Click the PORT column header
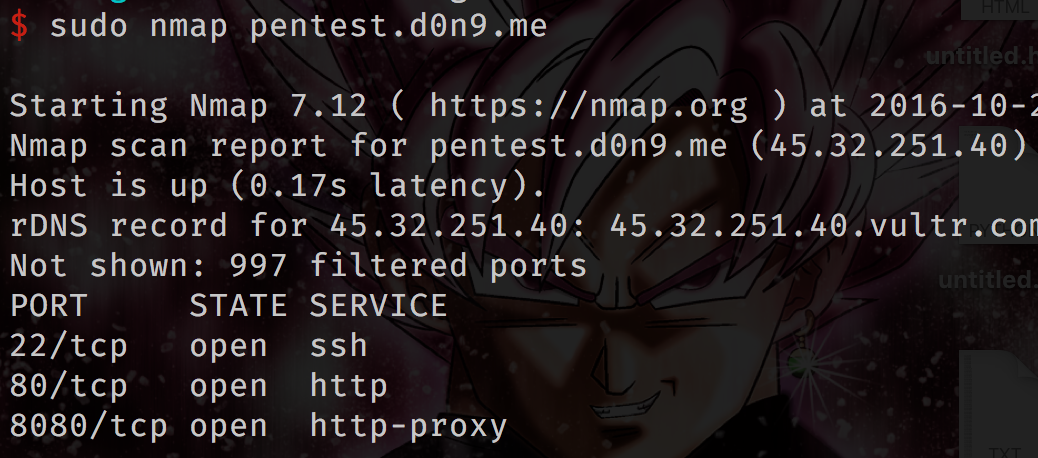1038x458 pixels. [49, 306]
